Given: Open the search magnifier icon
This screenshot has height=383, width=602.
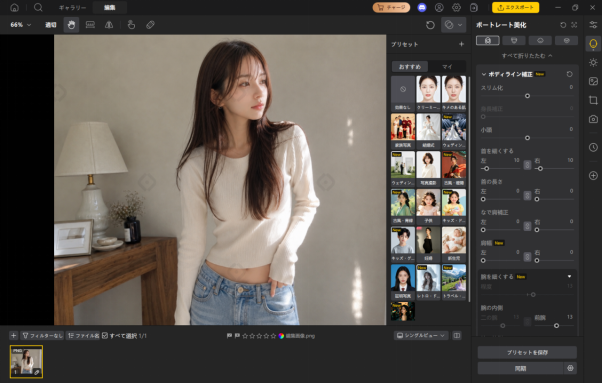Looking at the screenshot, I should (38, 7).
